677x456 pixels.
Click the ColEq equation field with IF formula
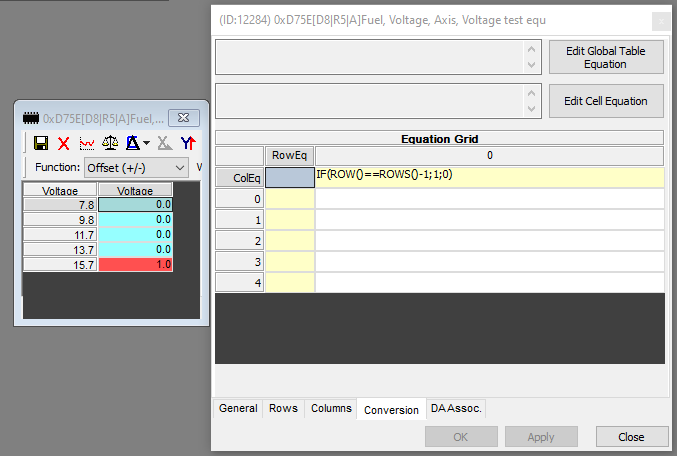[x=489, y=177]
